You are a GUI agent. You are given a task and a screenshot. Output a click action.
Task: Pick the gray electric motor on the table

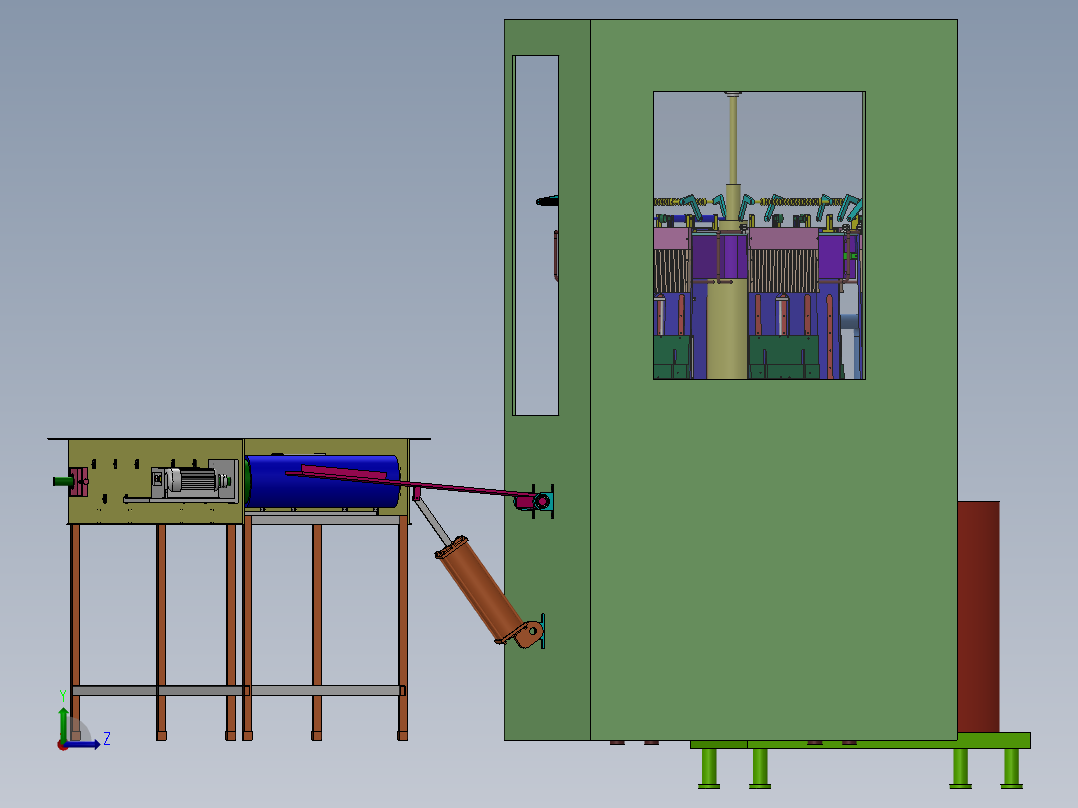tap(192, 479)
